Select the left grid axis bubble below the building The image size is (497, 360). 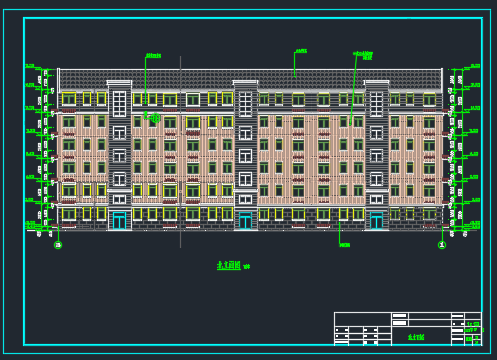click(x=58, y=245)
